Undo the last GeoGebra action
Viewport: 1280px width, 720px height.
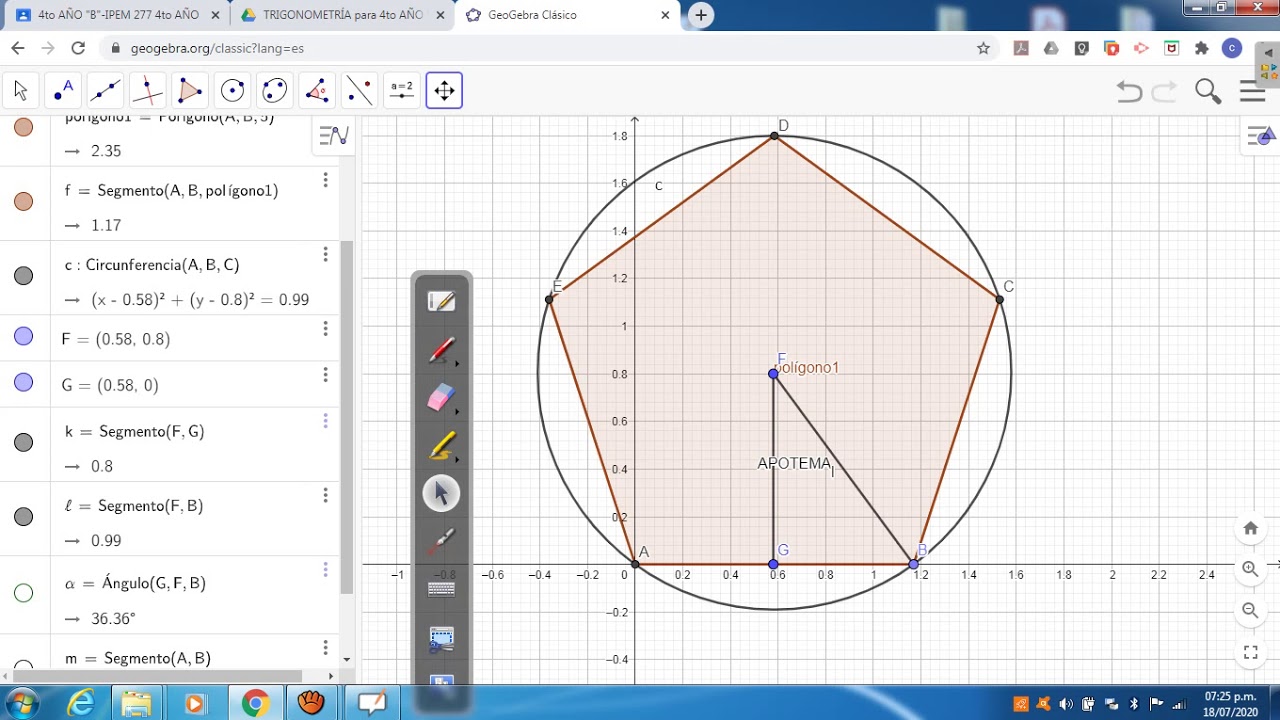point(1129,92)
